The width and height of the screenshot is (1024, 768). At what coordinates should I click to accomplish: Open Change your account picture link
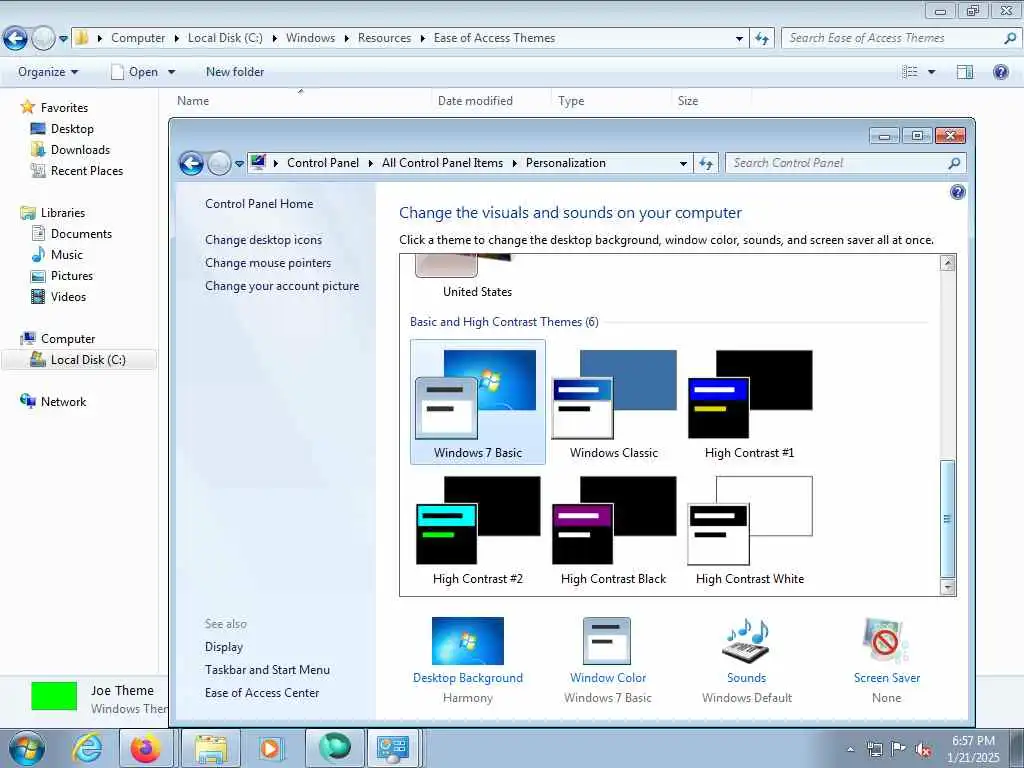tap(281, 286)
